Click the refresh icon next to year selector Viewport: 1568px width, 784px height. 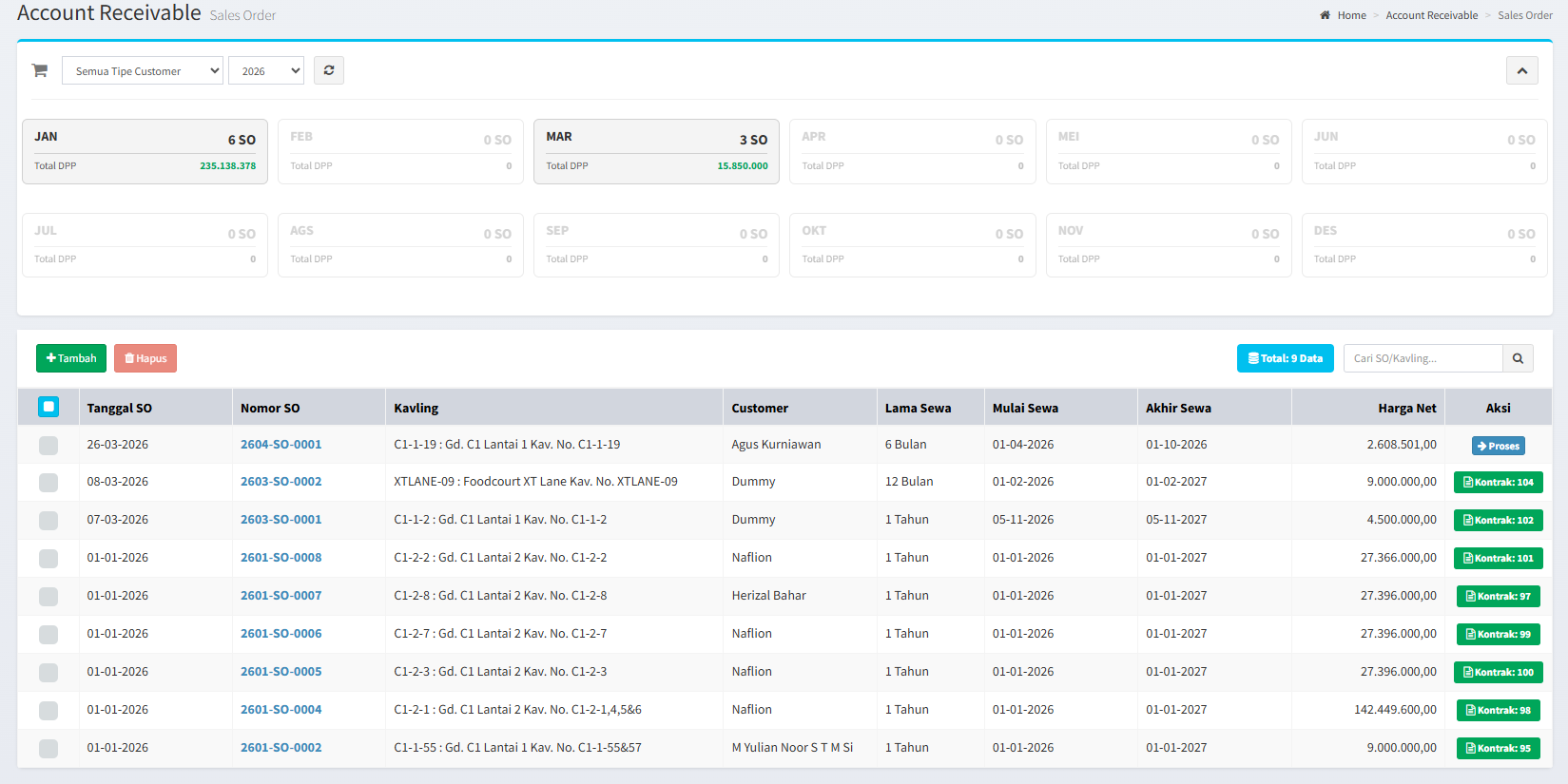coord(329,70)
